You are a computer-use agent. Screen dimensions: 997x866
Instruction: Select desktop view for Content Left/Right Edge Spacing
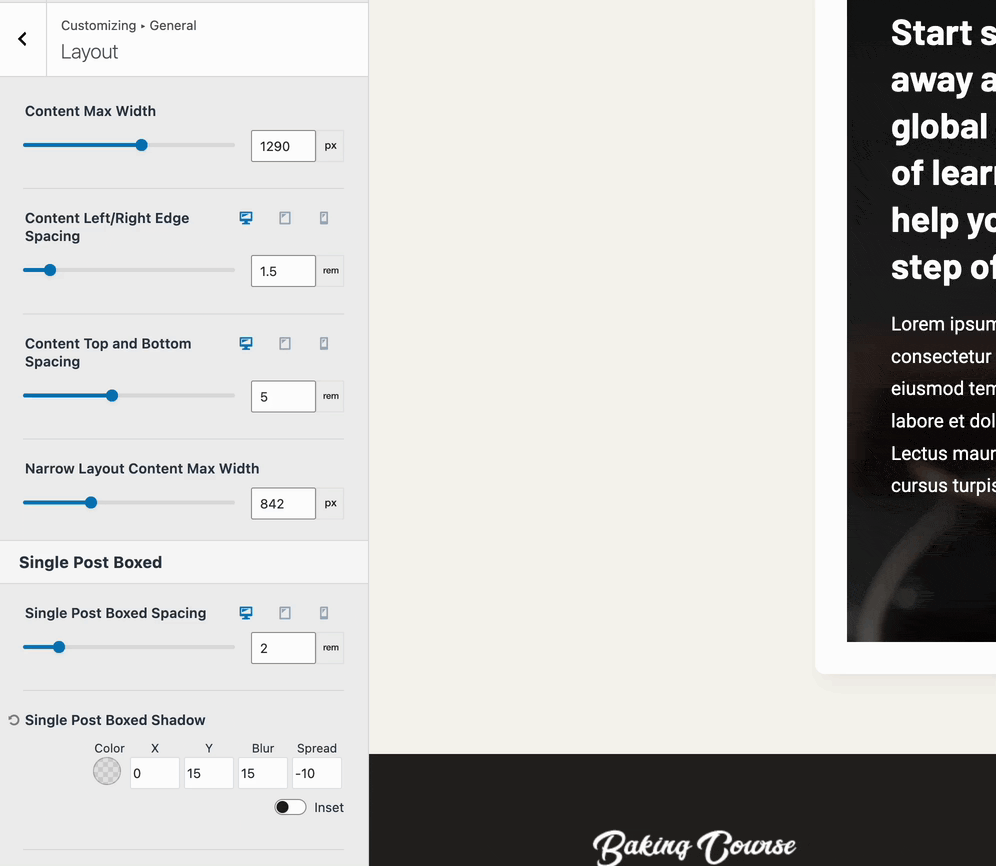click(x=245, y=217)
